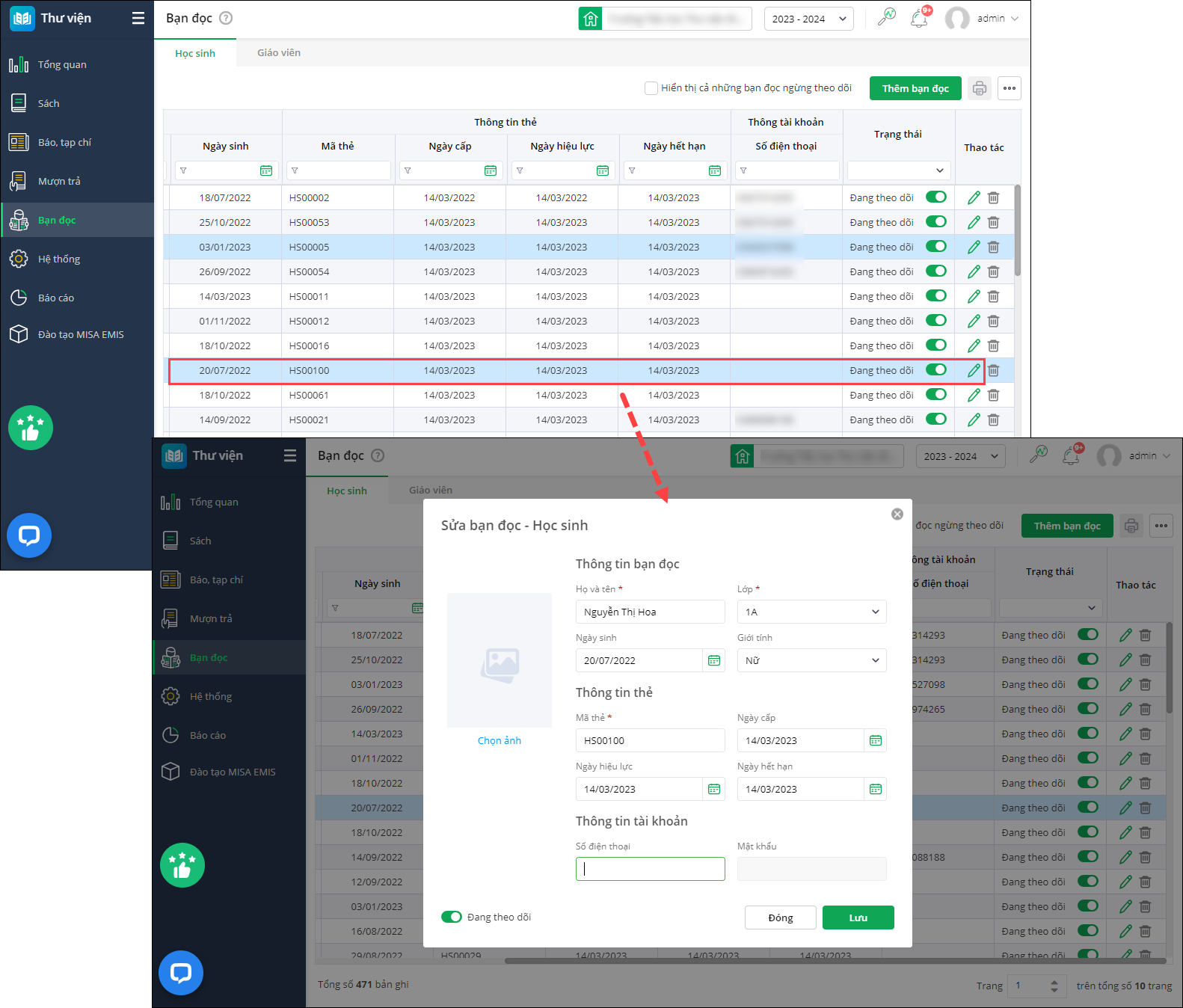Delete the HS00053 row with the trash icon
1183x1008 pixels.
(x=993, y=222)
